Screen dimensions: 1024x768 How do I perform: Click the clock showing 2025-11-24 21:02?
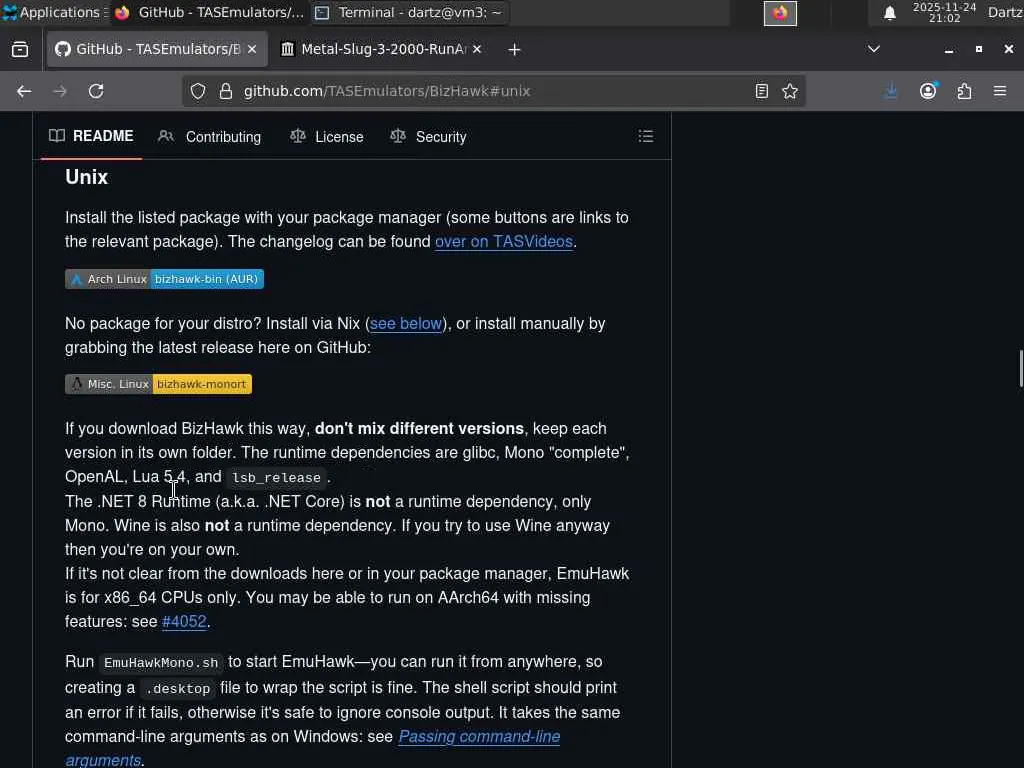pyautogui.click(x=944, y=12)
